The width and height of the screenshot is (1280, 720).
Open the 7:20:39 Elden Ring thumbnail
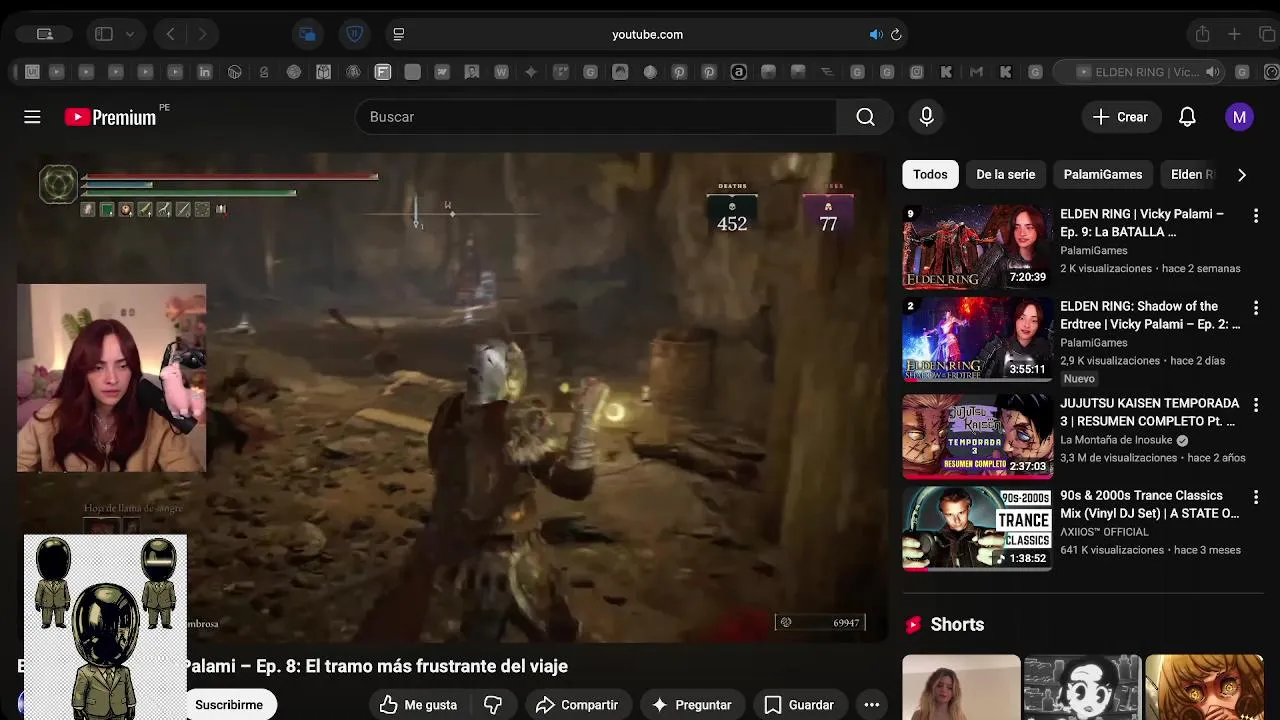[977, 247]
